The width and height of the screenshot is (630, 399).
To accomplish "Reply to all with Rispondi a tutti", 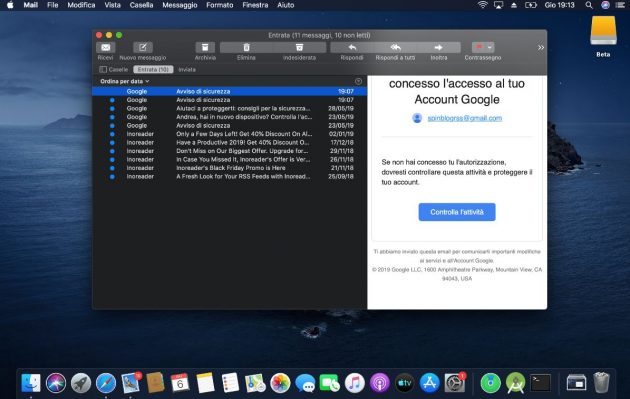I will click(x=395, y=47).
